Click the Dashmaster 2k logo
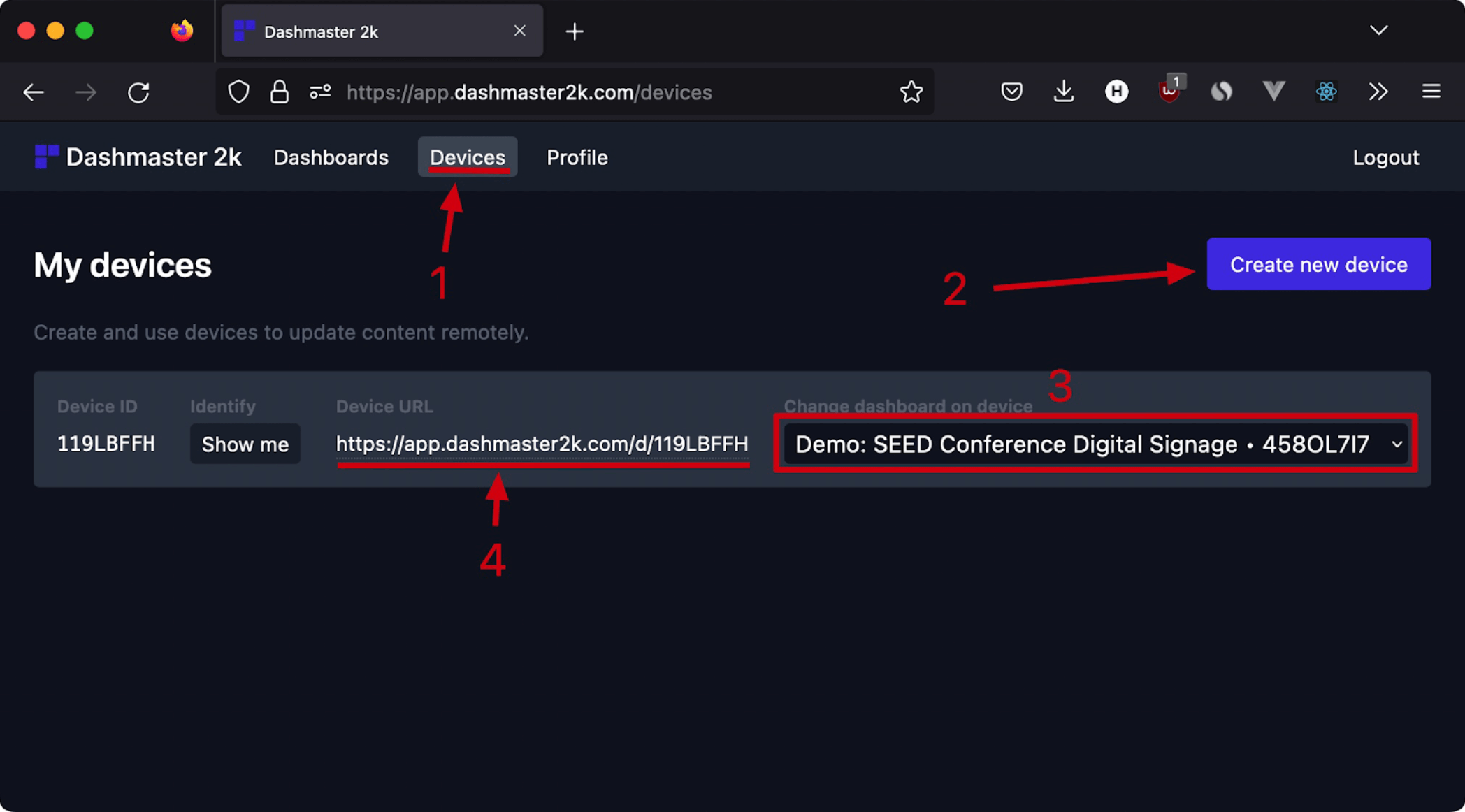This screenshot has height=812, width=1465. coord(46,157)
